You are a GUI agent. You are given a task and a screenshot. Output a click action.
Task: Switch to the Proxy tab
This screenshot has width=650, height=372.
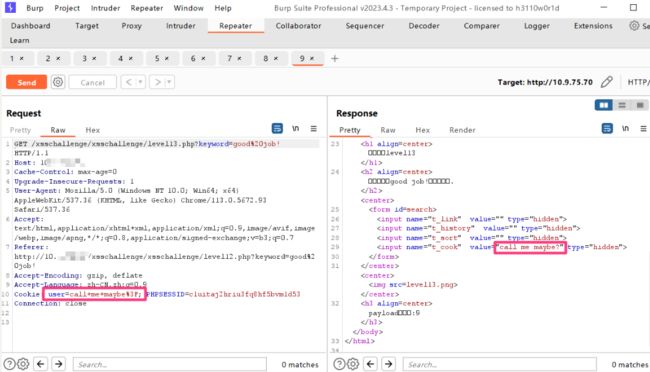coord(131,26)
